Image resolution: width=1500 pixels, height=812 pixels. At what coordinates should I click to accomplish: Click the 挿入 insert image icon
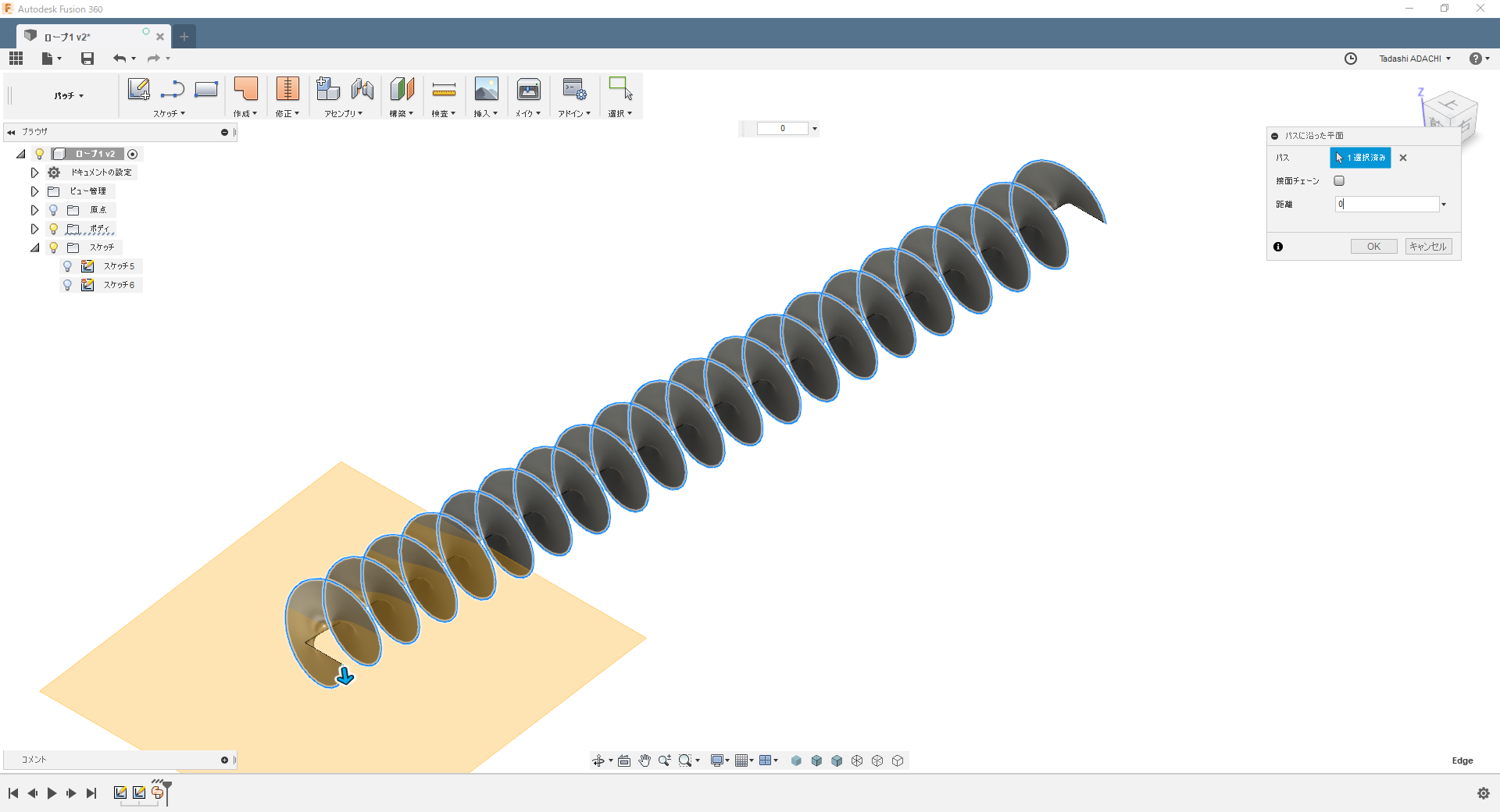pos(486,89)
